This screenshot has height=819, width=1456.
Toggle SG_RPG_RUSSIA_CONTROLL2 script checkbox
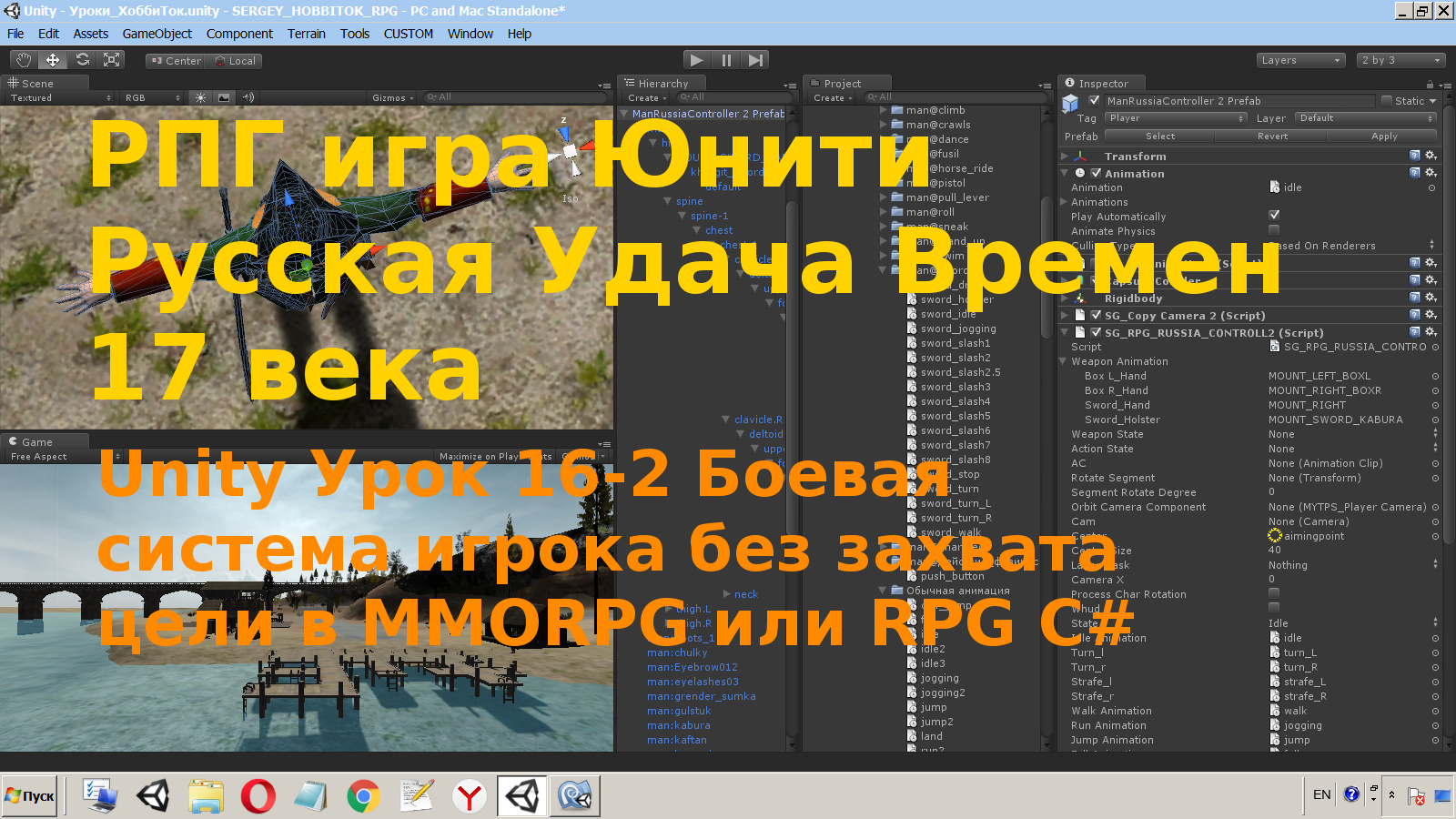tap(1097, 332)
